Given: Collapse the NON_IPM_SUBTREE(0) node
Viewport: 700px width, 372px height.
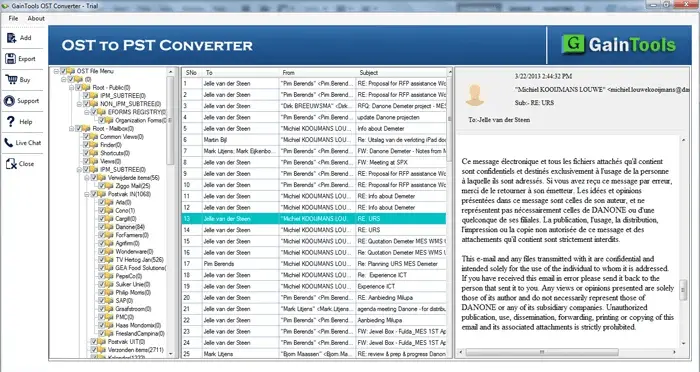Looking at the screenshot, I should pyautogui.click(x=79, y=104).
